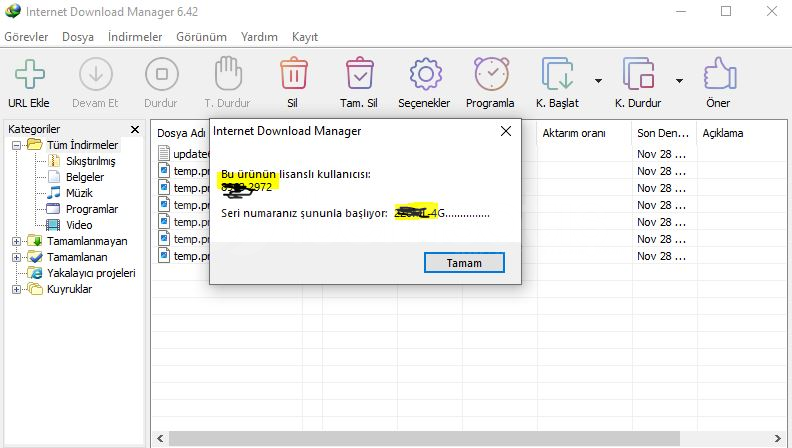Viewport: 792px width, 448px height.
Task: Click the Tam. Sil checked trash icon
Action: (360, 74)
